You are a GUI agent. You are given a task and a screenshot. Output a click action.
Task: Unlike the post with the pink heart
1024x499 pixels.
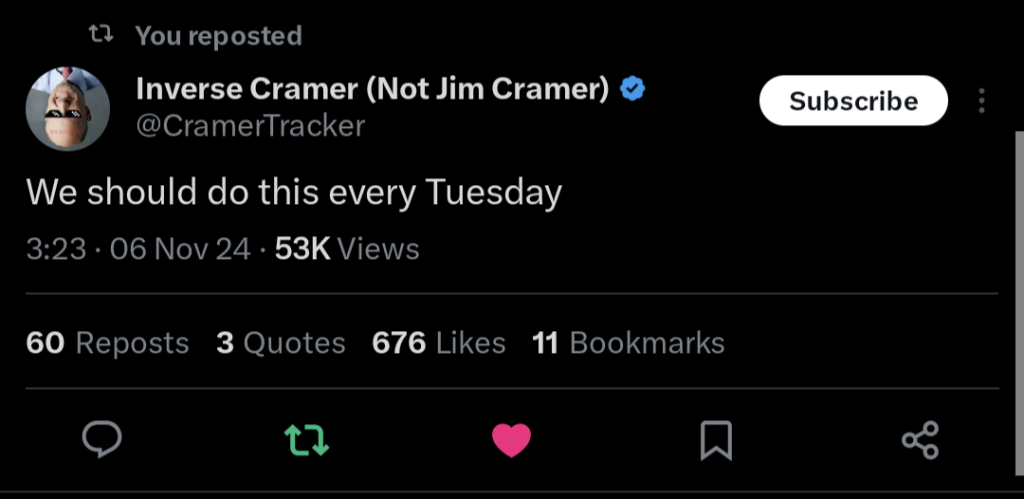point(511,440)
